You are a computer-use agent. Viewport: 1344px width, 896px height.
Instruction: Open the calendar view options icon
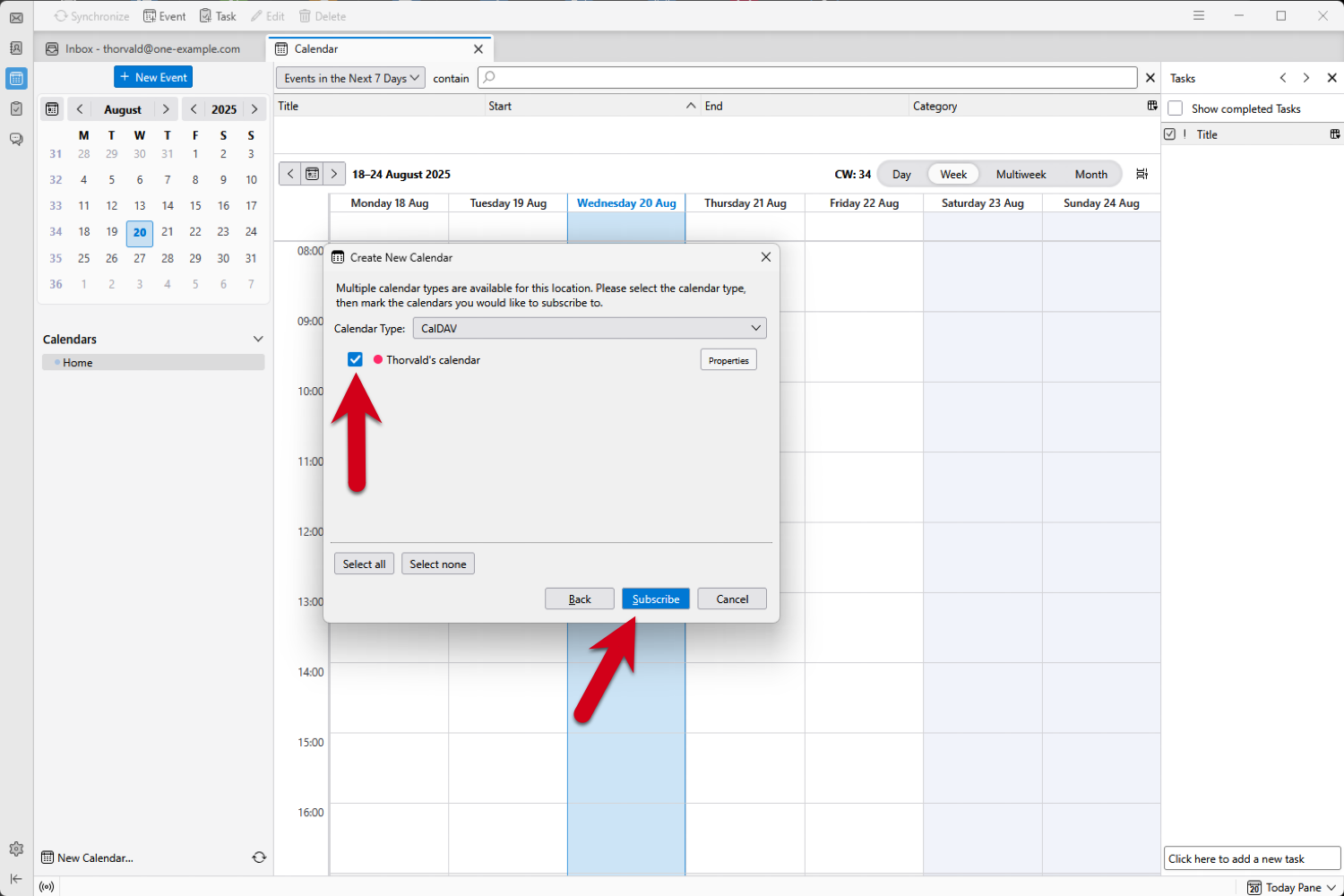1142,174
